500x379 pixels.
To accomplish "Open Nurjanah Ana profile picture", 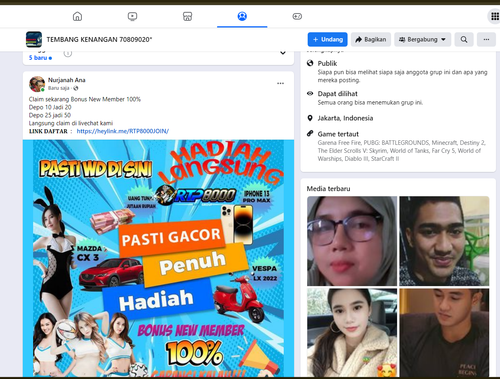I will coord(37,84).
